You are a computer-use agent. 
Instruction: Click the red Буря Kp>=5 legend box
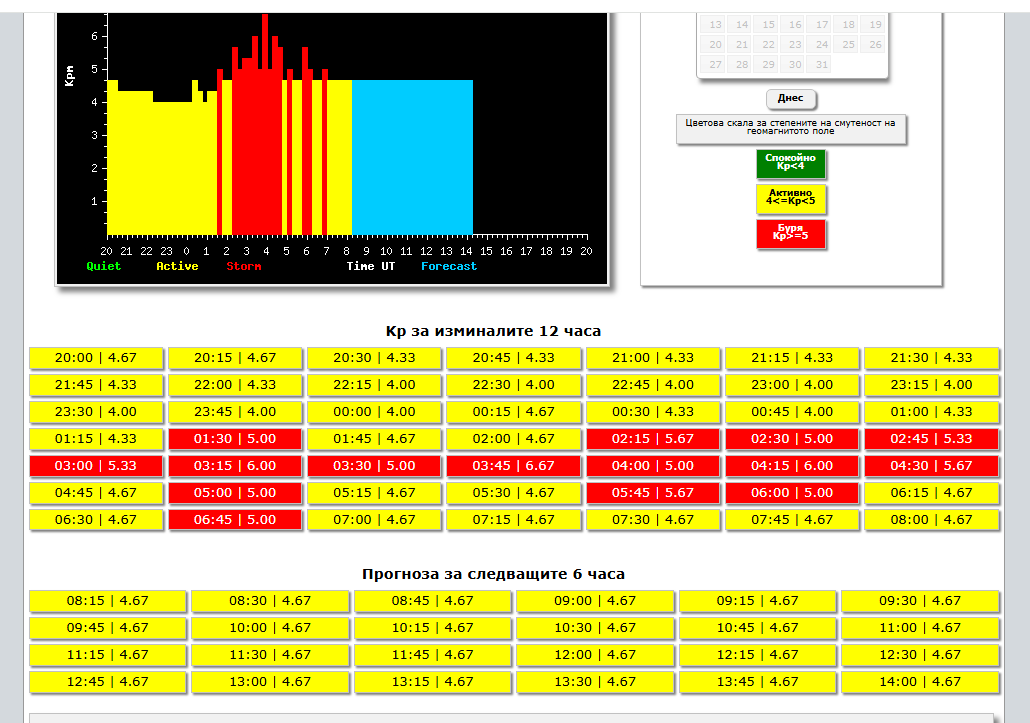tap(791, 234)
